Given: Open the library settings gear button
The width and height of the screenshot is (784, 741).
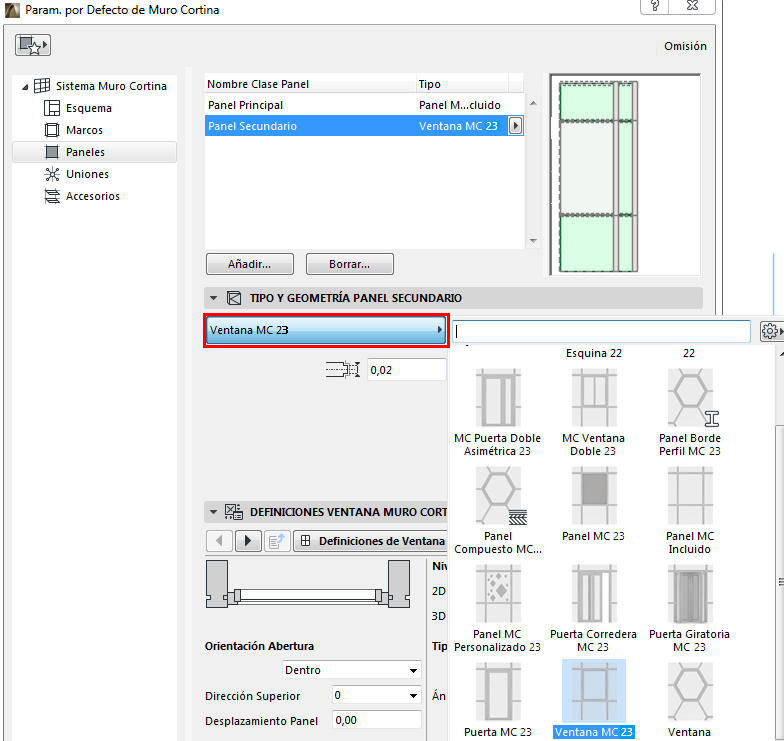Looking at the screenshot, I should [x=771, y=331].
